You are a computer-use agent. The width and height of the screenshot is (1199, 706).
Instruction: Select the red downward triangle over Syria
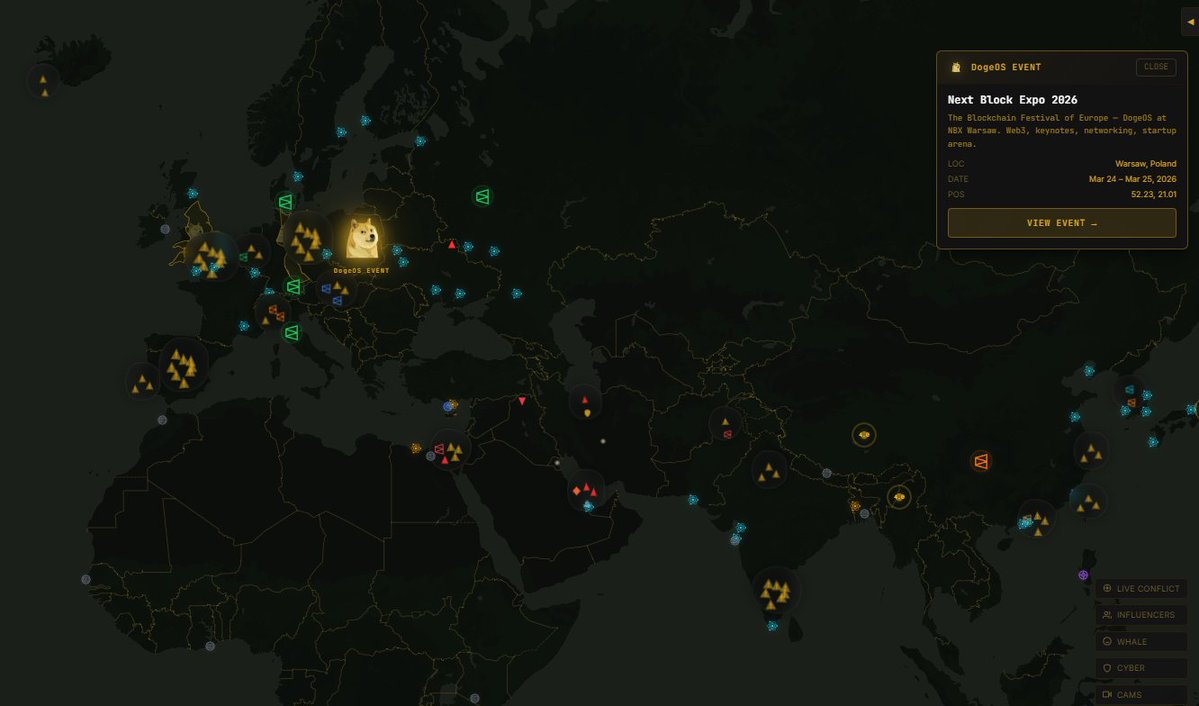click(522, 401)
